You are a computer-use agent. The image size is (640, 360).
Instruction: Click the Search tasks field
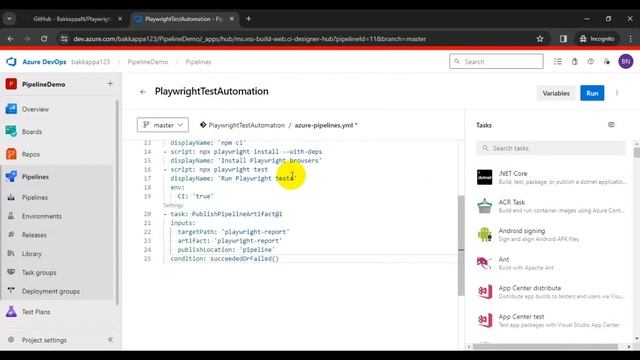tap(551, 148)
